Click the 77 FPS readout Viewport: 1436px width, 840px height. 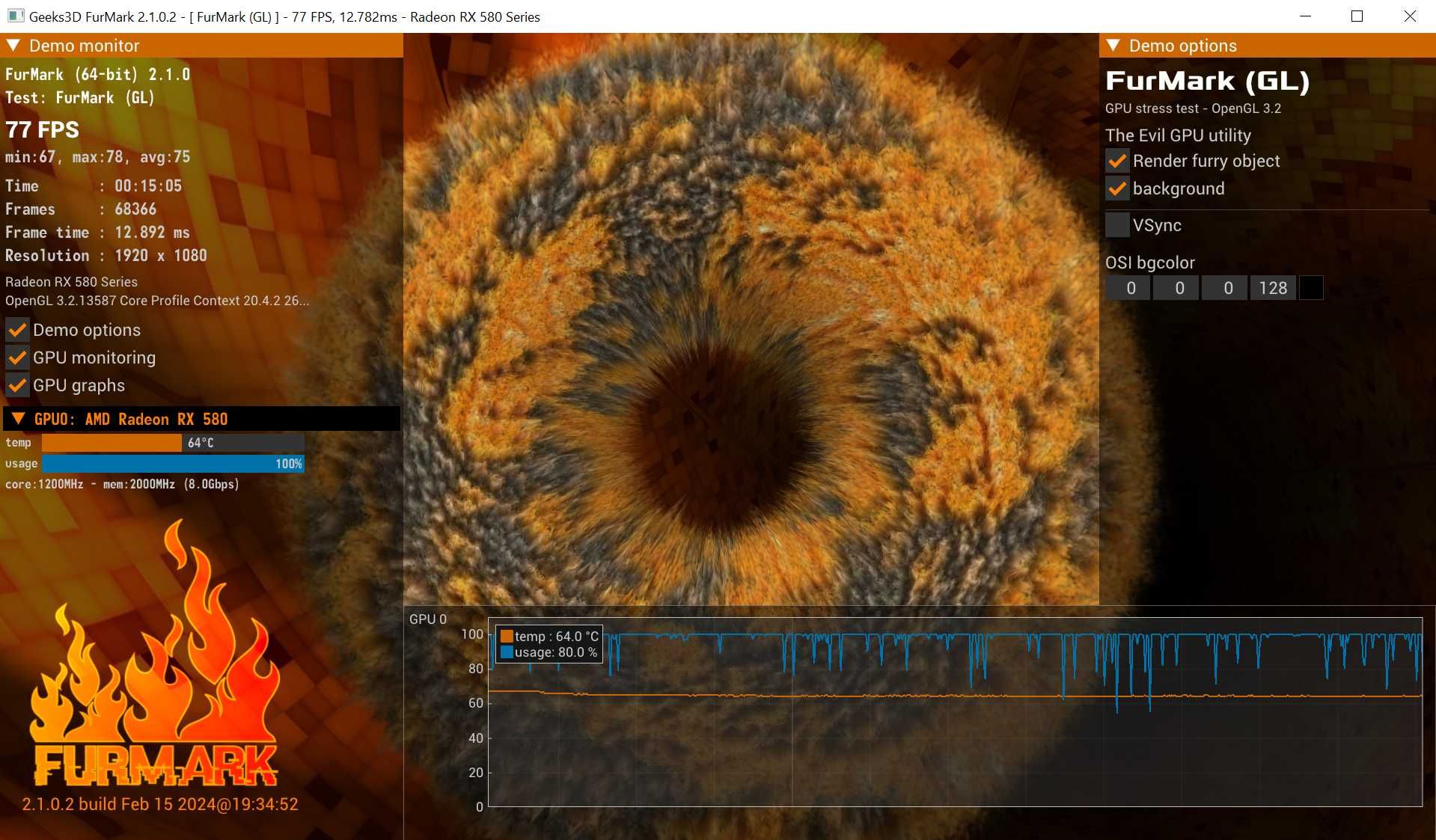(x=43, y=129)
